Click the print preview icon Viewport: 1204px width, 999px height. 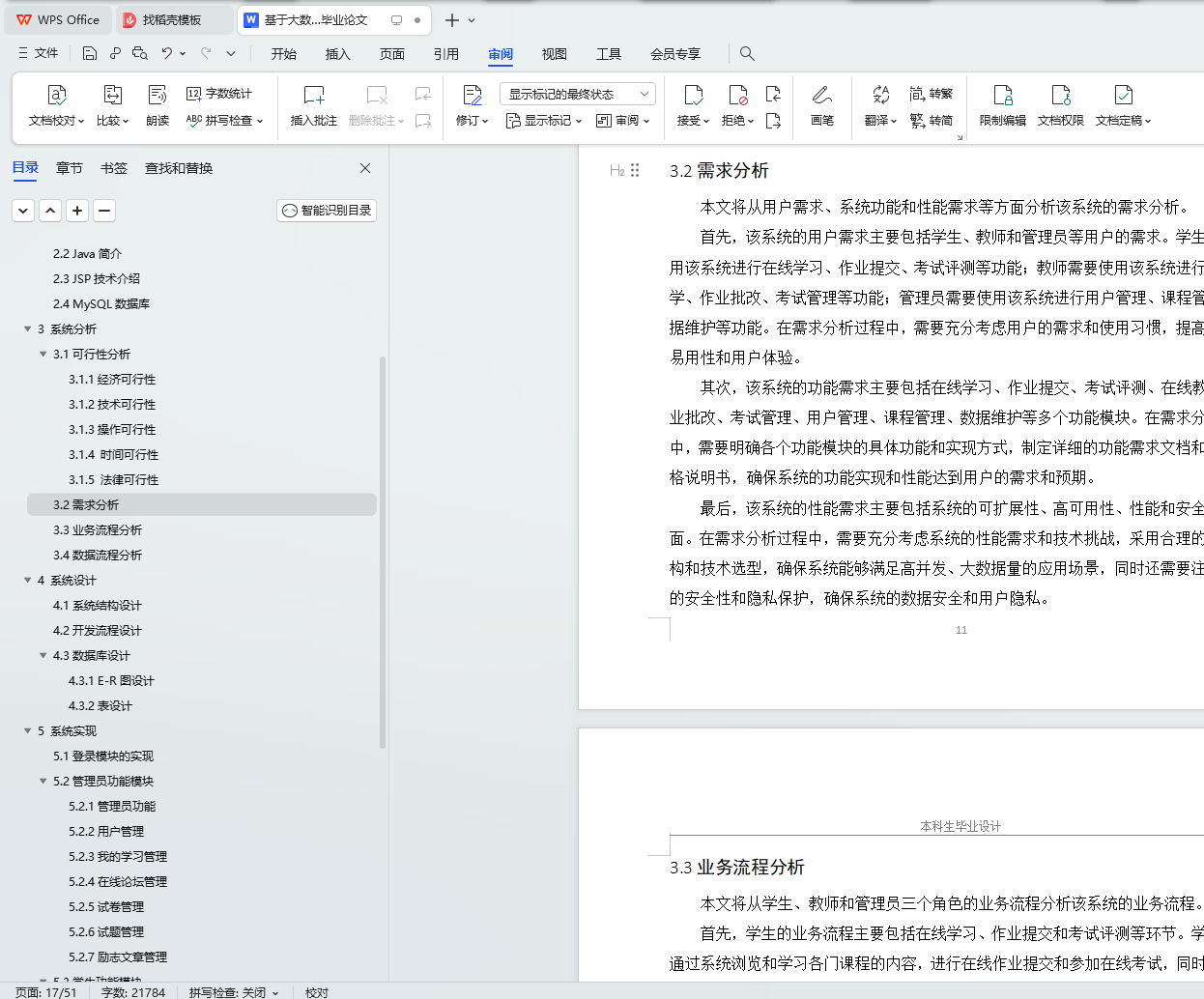(140, 53)
